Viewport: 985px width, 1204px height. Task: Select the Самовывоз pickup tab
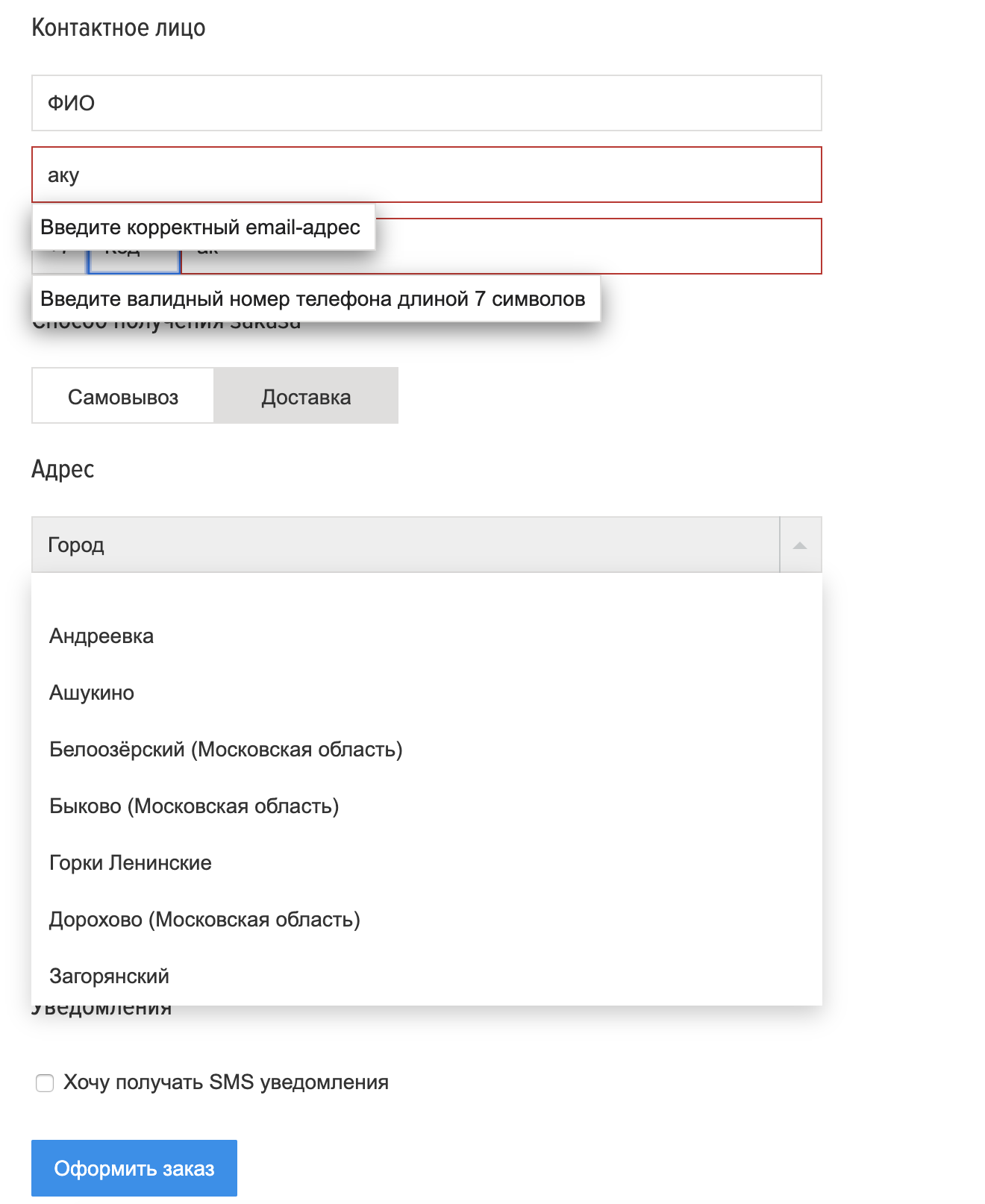(123, 396)
